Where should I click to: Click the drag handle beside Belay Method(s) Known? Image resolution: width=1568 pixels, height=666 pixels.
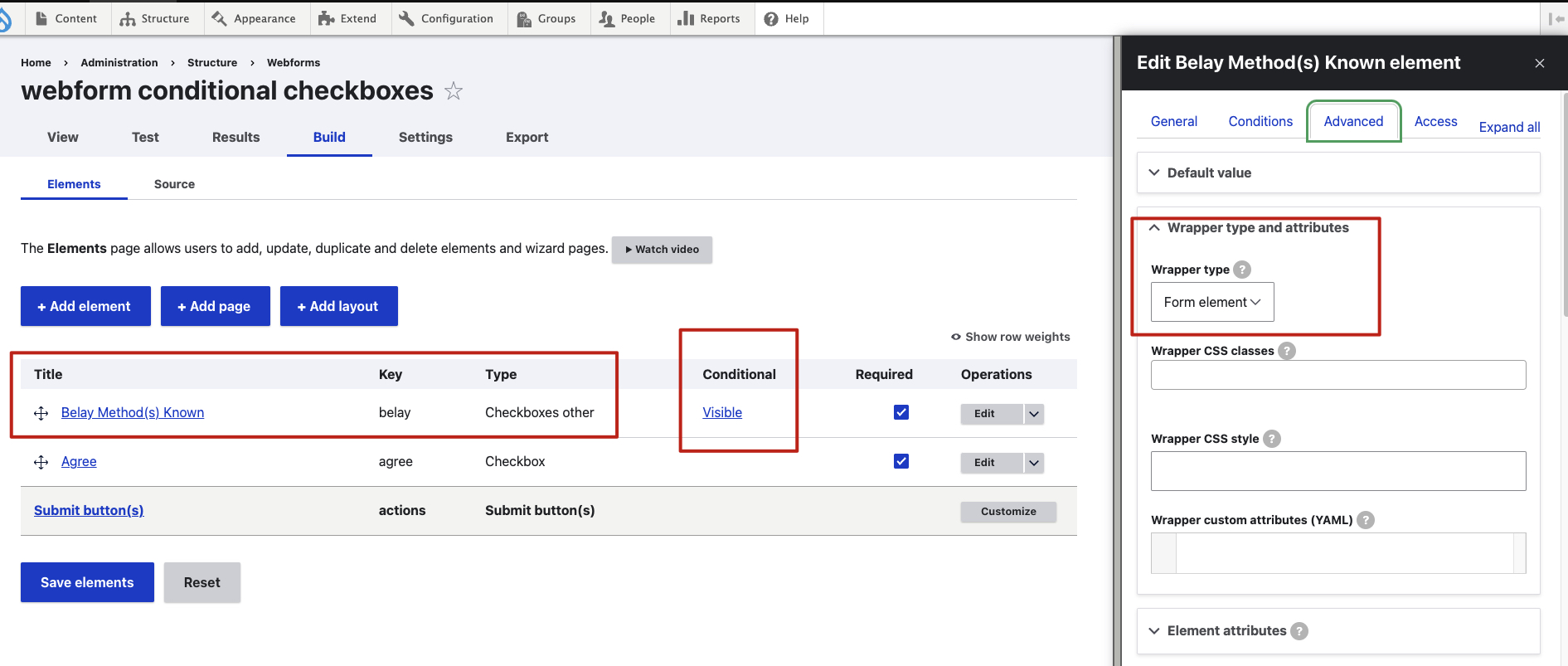pyautogui.click(x=41, y=413)
